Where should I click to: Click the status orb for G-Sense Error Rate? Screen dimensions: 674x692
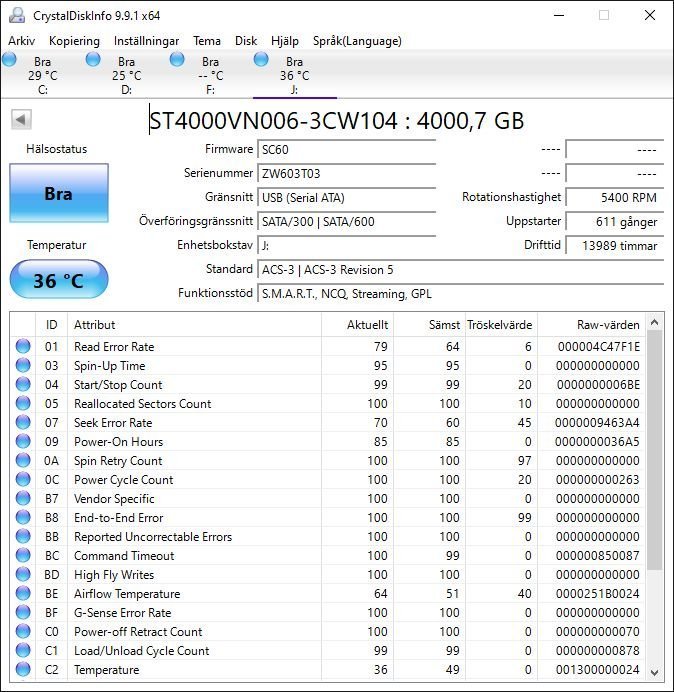coord(23,612)
